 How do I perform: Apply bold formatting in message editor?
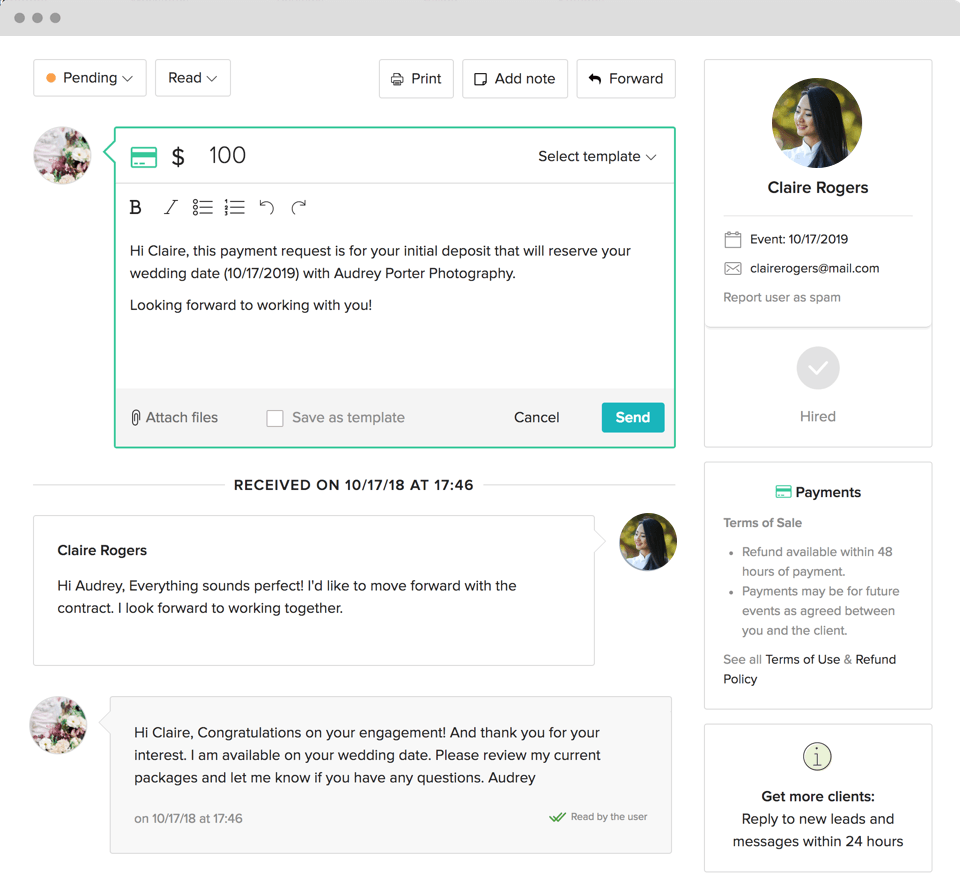[x=136, y=208]
